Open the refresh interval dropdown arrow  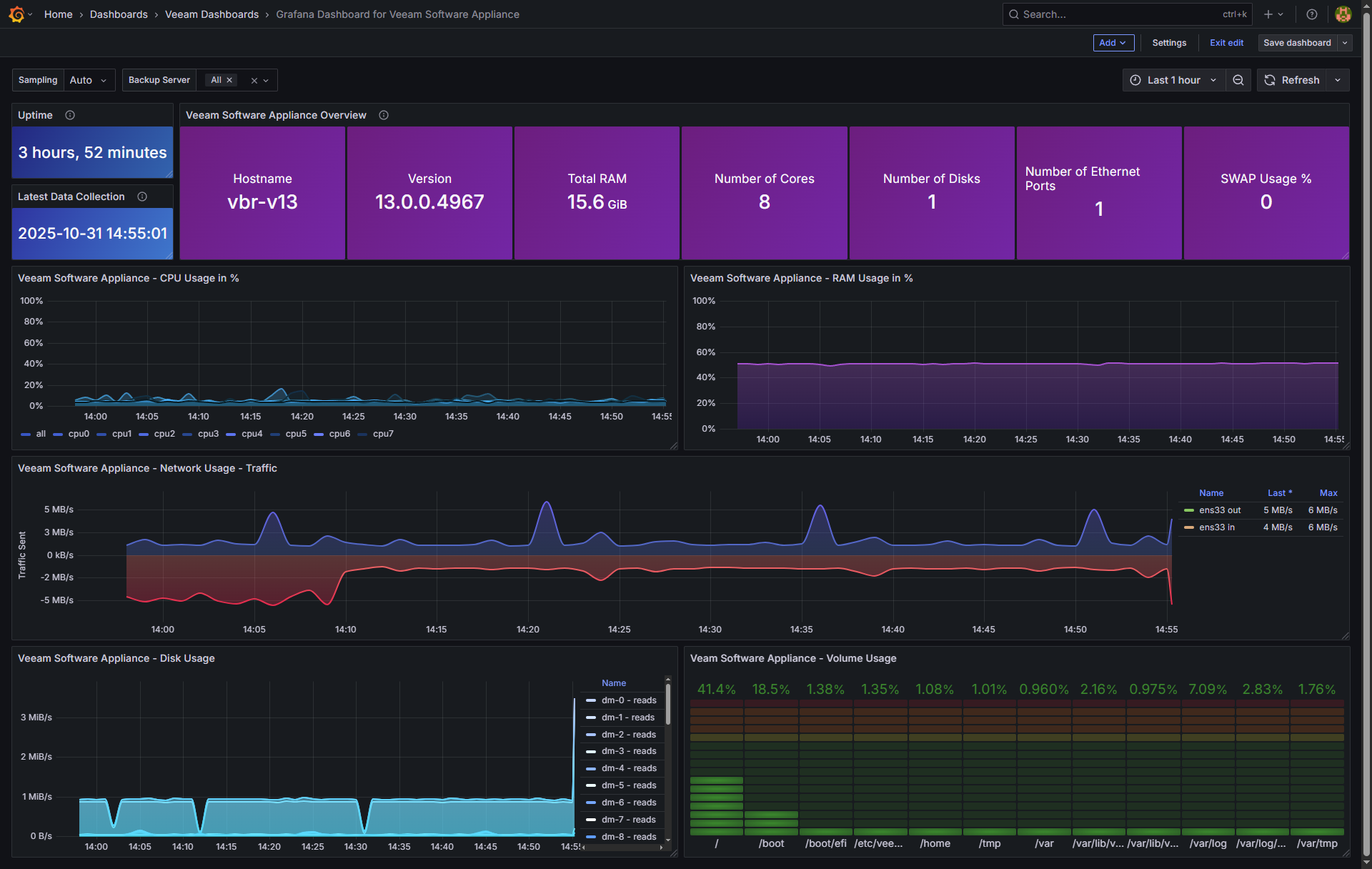click(1338, 80)
